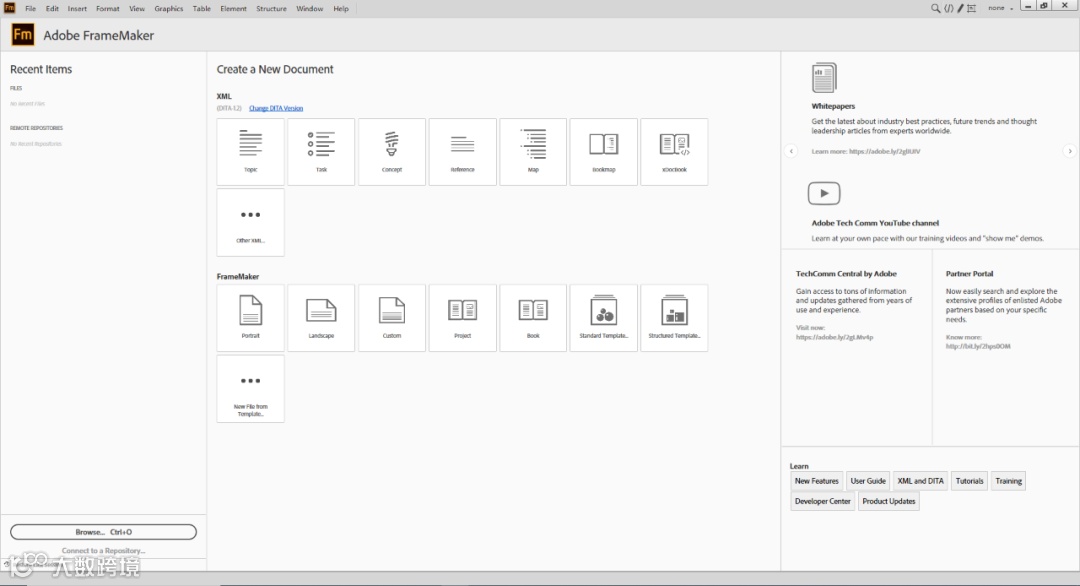Click the YouTube channel play icon
The width and height of the screenshot is (1080, 586).
pos(824,193)
